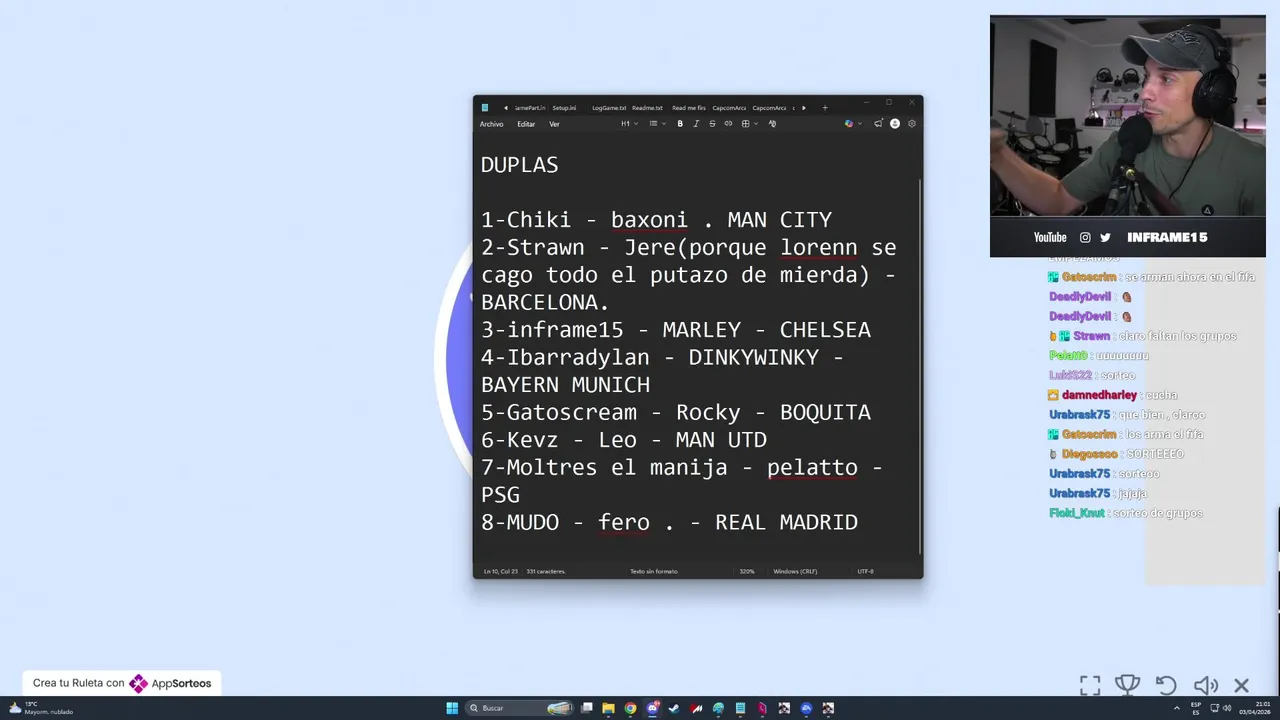Open the EA app from taskbar
The image size is (1280, 720).
[806, 708]
